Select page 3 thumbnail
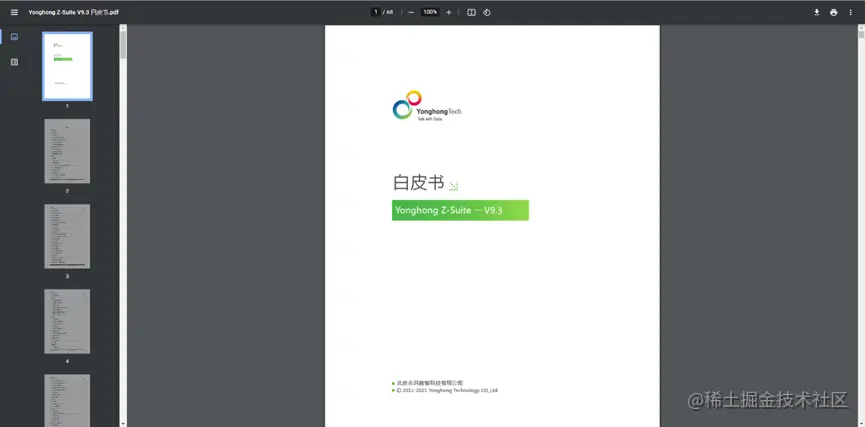Screen dimensions: 865x427 tap(67, 236)
